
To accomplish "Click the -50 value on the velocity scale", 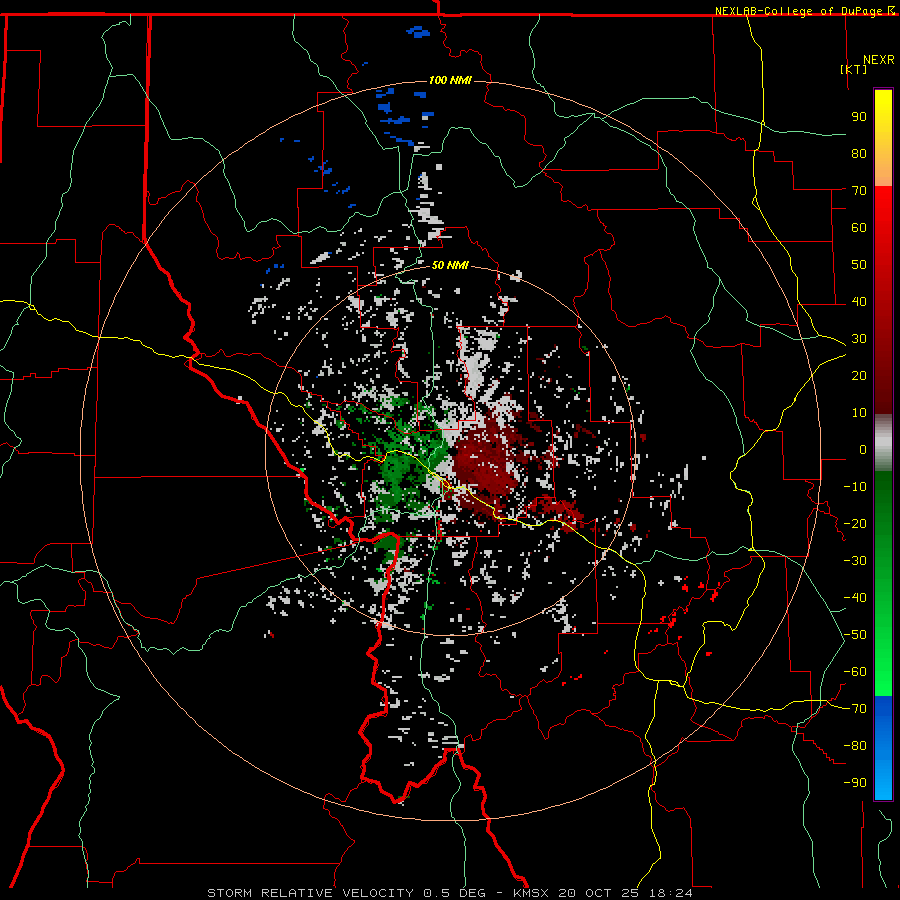I will pyautogui.click(x=855, y=635).
